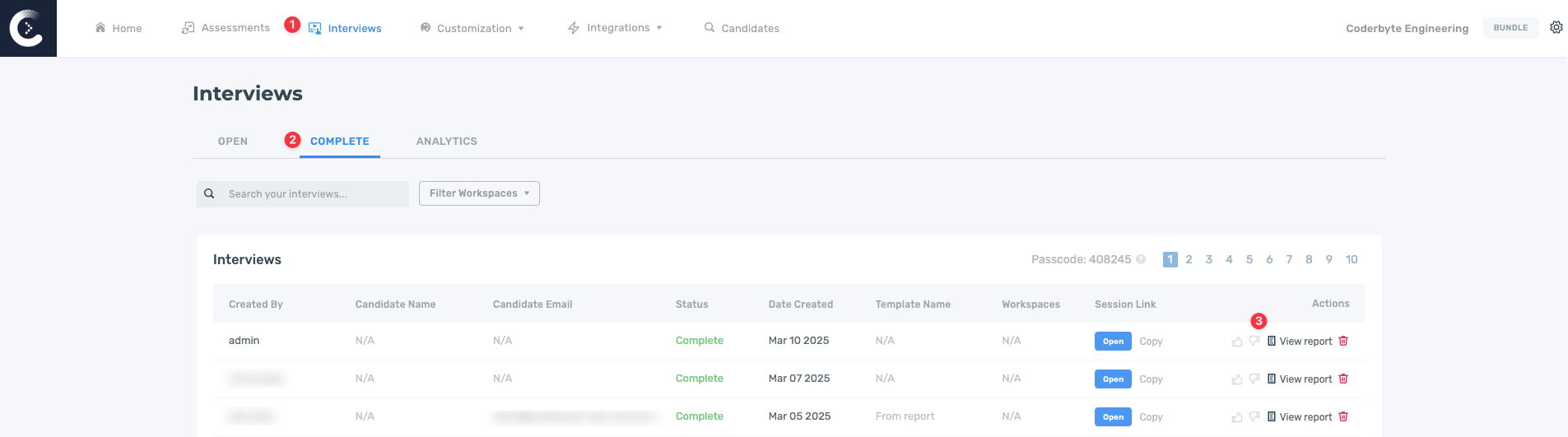Thumbs down the Mar 07 2025 interview

[1254, 379]
